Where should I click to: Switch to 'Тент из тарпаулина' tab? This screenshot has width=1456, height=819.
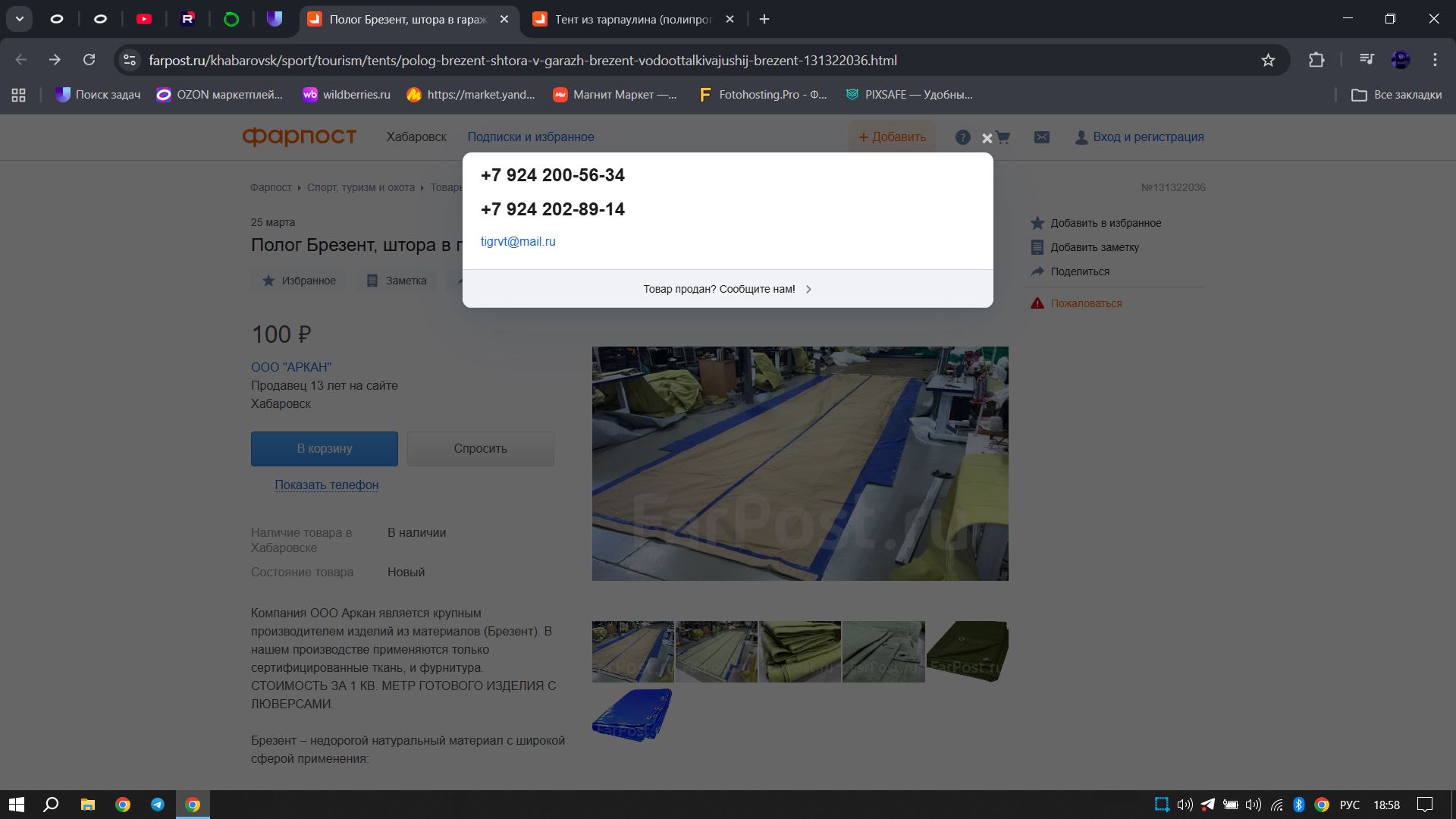(633, 19)
